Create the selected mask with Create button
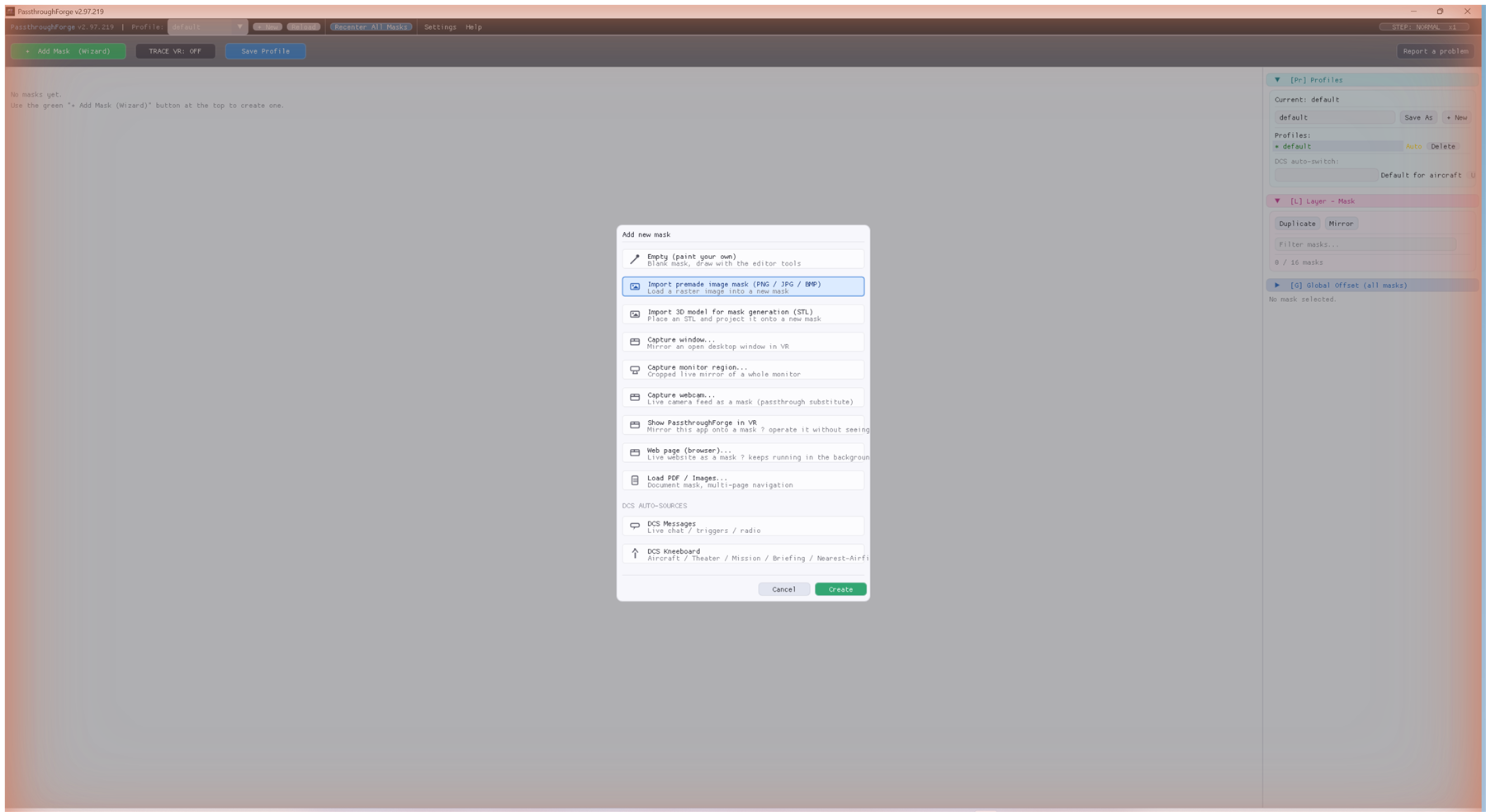 click(x=840, y=589)
